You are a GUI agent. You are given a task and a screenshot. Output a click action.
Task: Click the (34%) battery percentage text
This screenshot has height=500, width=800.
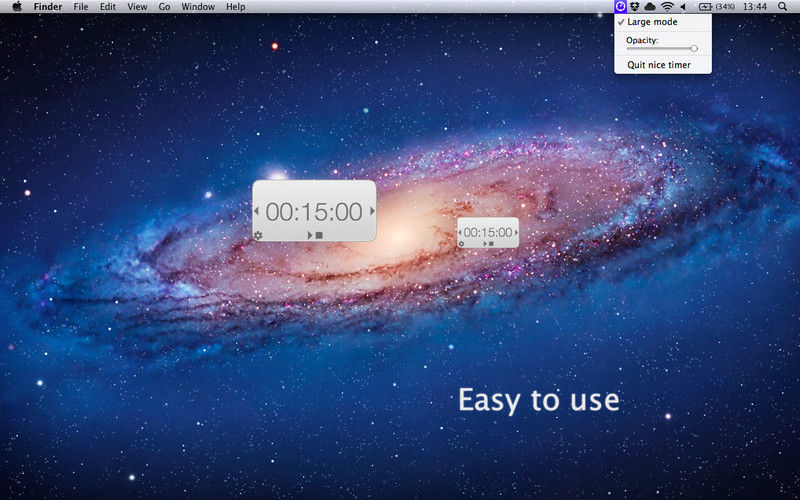[x=726, y=7]
